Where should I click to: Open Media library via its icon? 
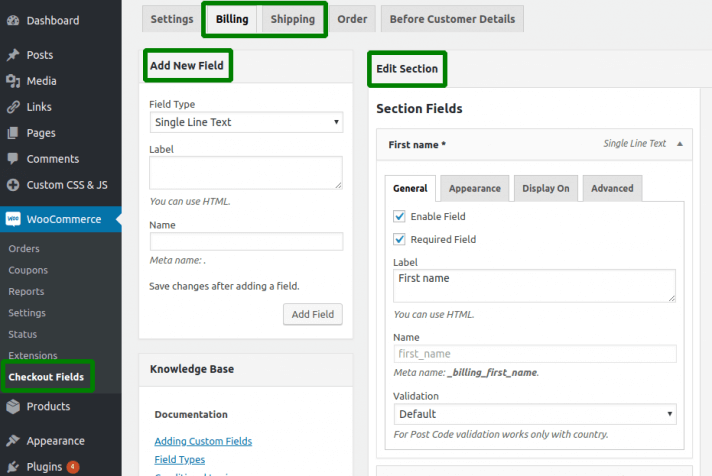point(13,81)
